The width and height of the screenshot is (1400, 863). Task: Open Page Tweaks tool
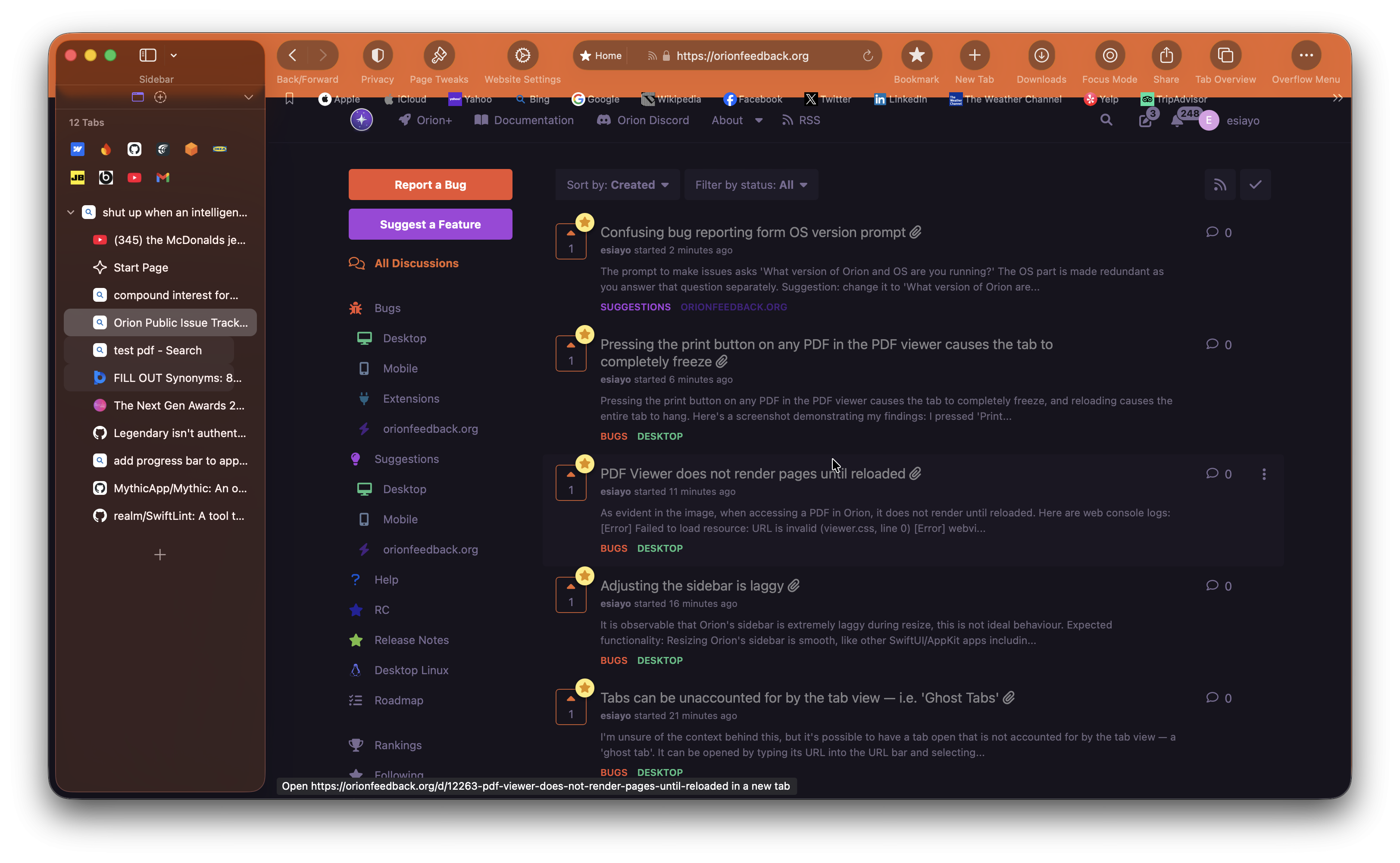click(x=439, y=55)
